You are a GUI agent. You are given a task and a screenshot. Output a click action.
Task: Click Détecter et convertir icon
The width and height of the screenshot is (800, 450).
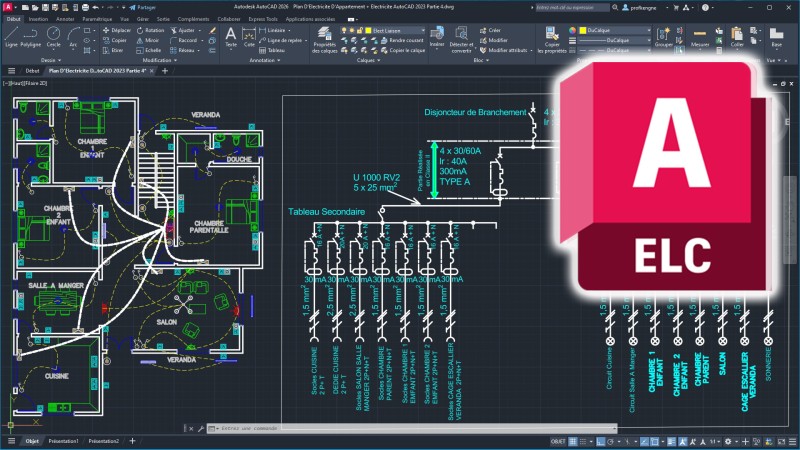coord(461,40)
